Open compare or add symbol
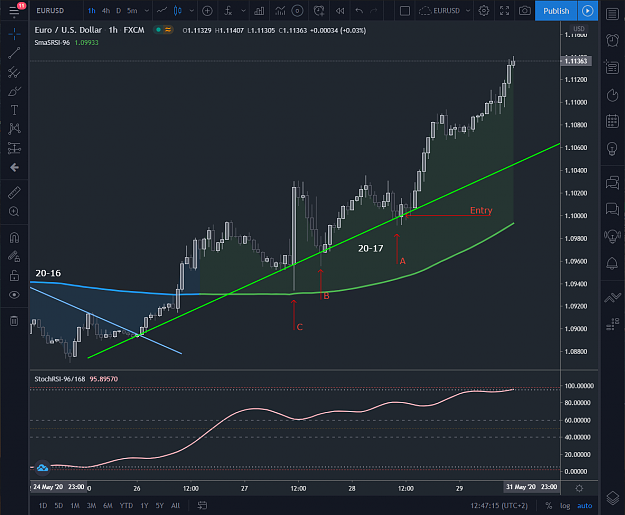Screen dimensions: 625x515 pos(207,11)
